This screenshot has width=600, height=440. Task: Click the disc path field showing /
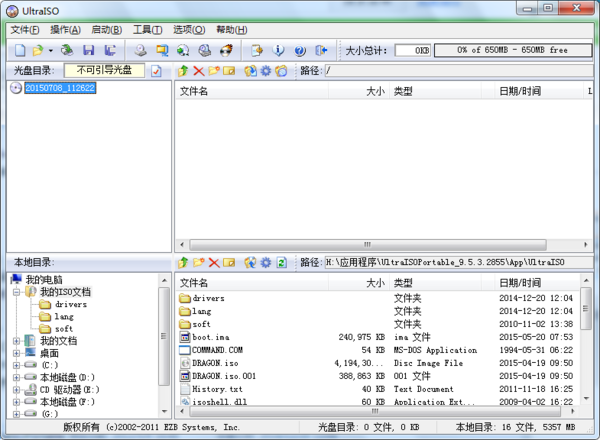(x=459, y=71)
